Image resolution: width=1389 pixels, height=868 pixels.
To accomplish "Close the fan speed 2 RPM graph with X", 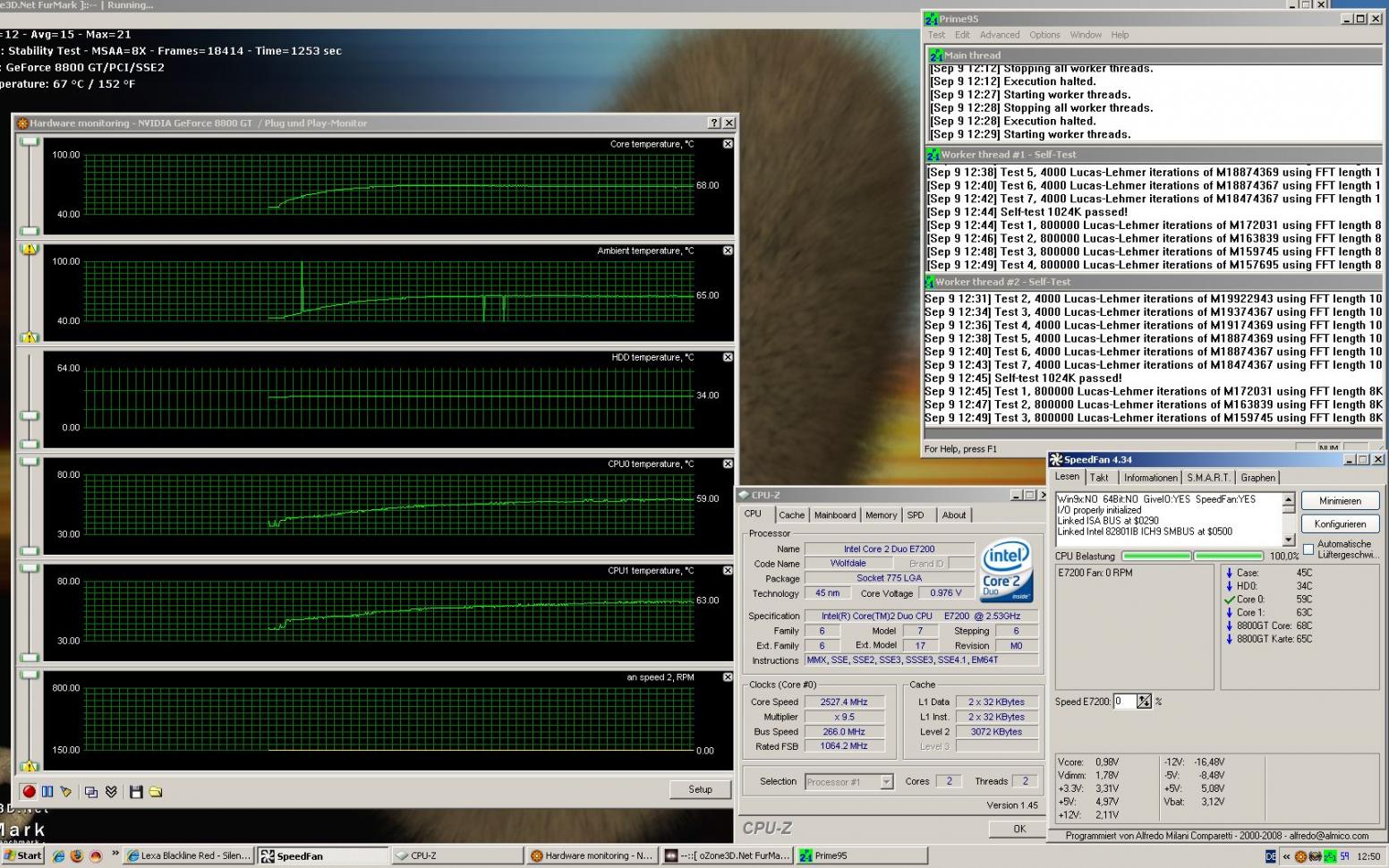I will pos(728,677).
